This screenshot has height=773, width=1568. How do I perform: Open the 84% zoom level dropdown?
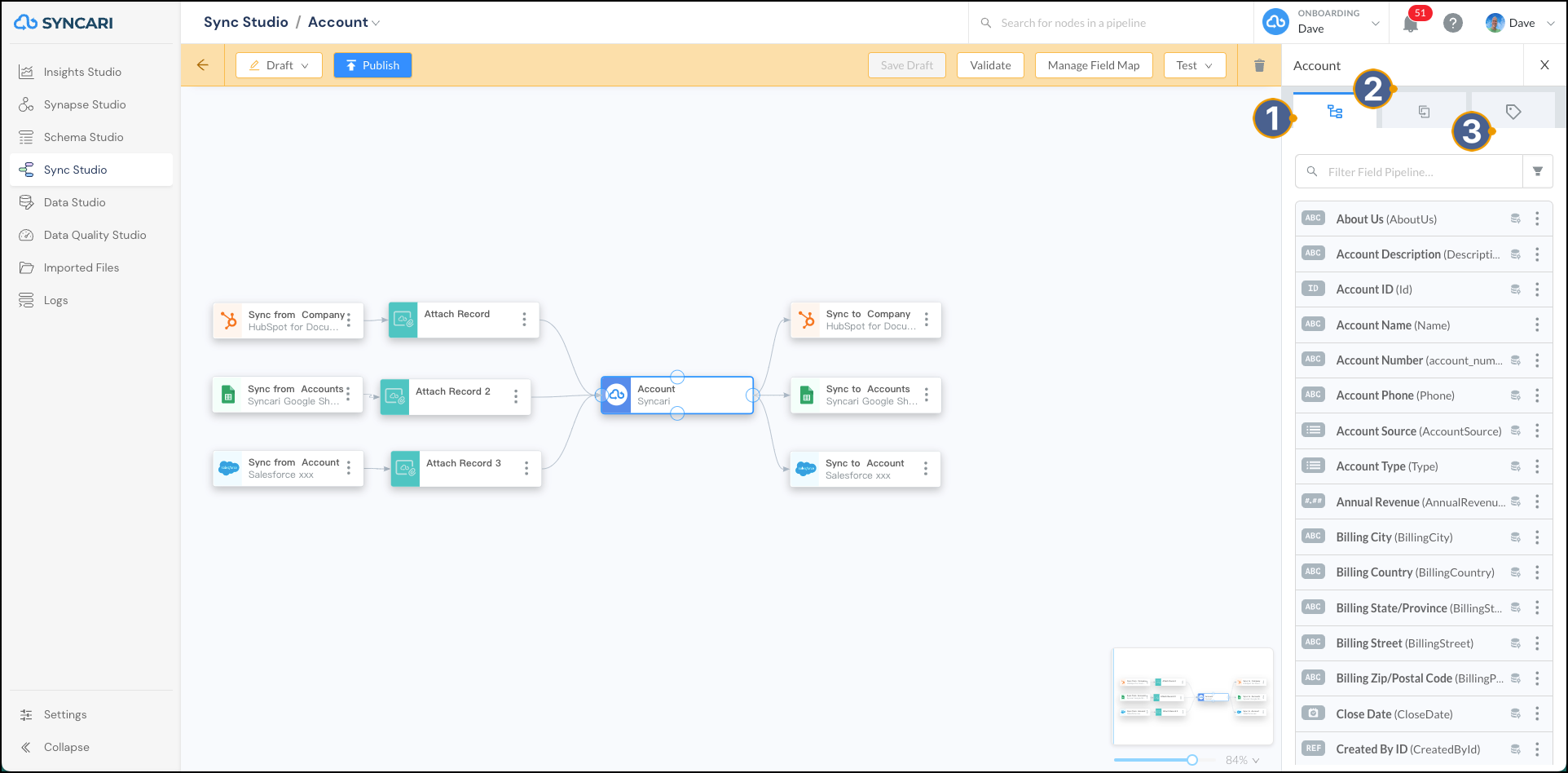click(x=1243, y=760)
